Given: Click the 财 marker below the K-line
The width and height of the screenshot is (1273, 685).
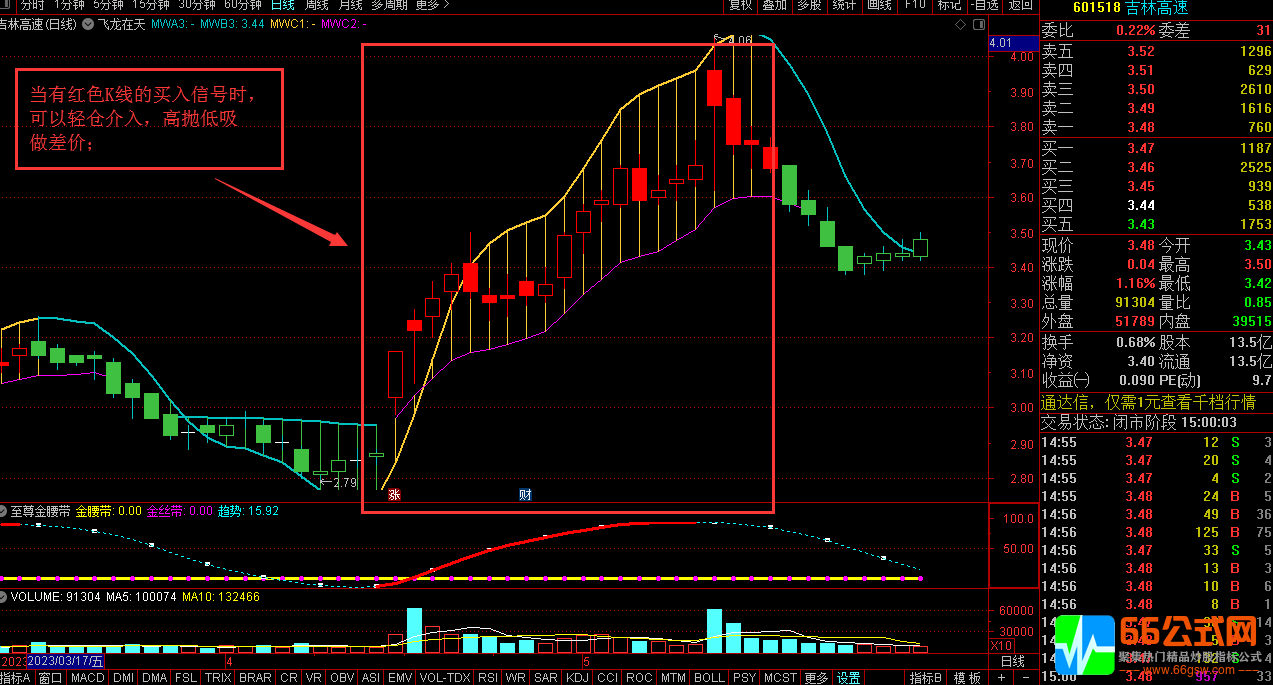Looking at the screenshot, I should [x=525, y=494].
